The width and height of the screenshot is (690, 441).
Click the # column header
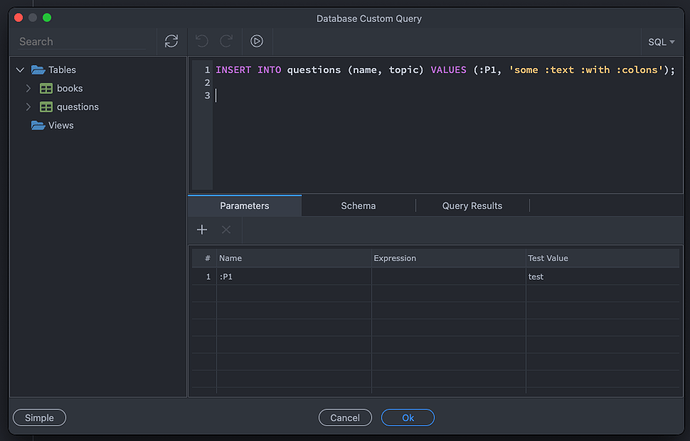pos(204,258)
